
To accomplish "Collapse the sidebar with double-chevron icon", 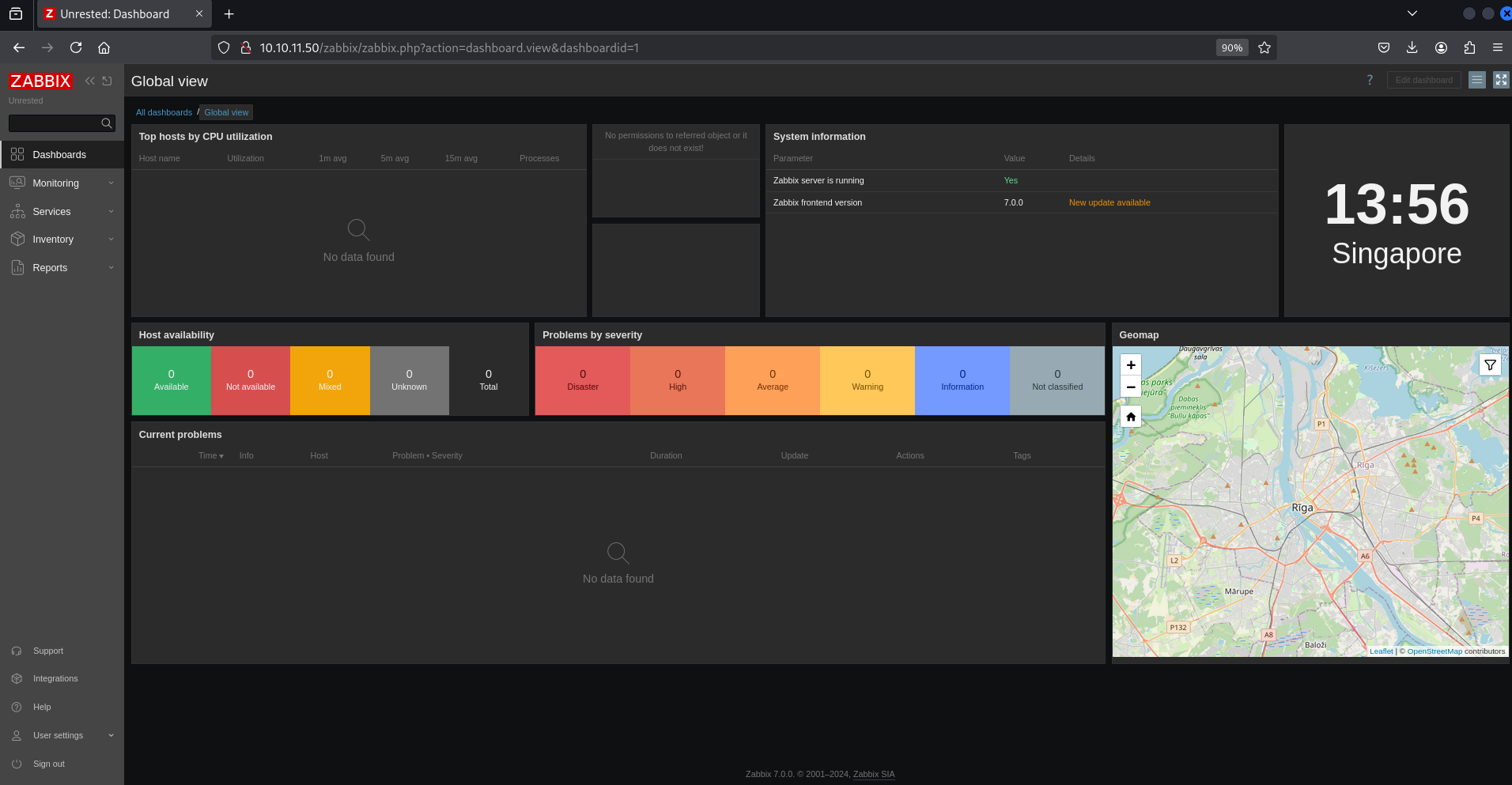I will (x=90, y=81).
